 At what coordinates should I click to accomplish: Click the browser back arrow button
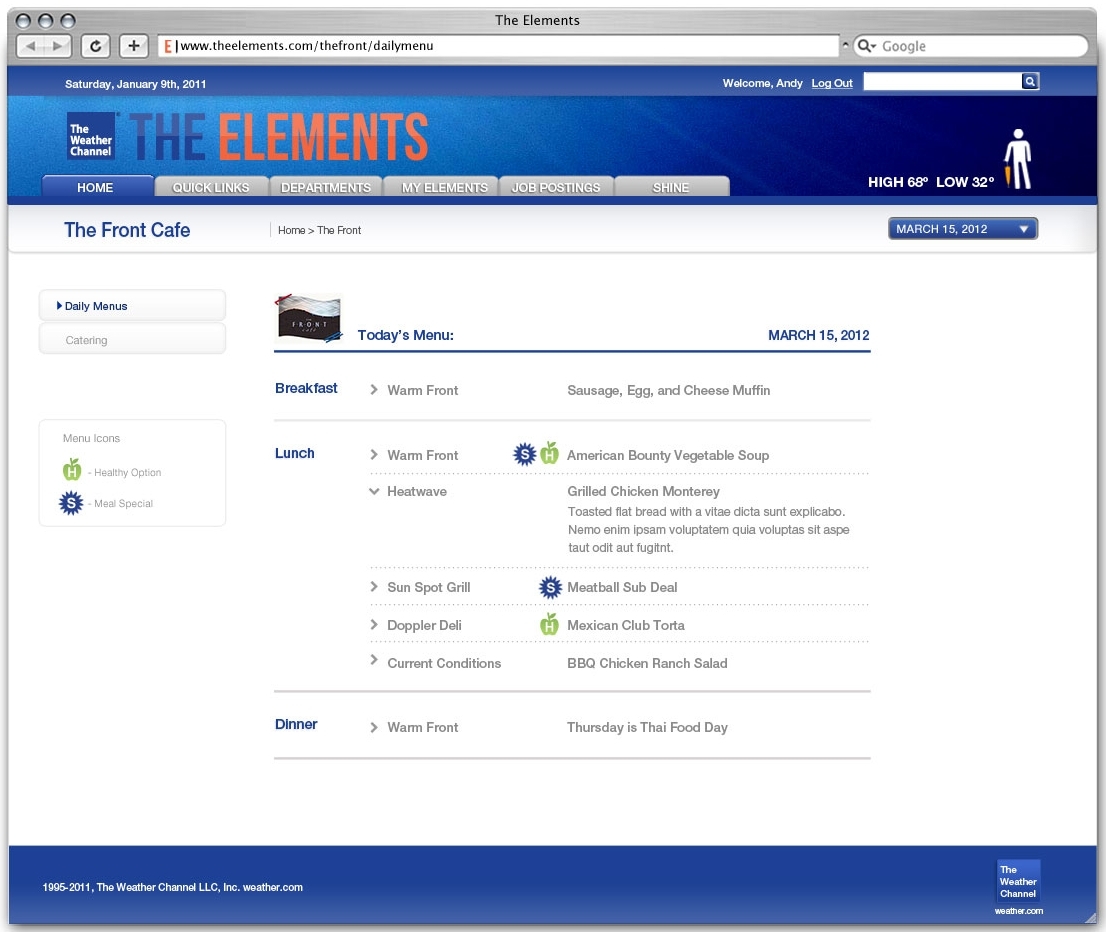pos(30,46)
